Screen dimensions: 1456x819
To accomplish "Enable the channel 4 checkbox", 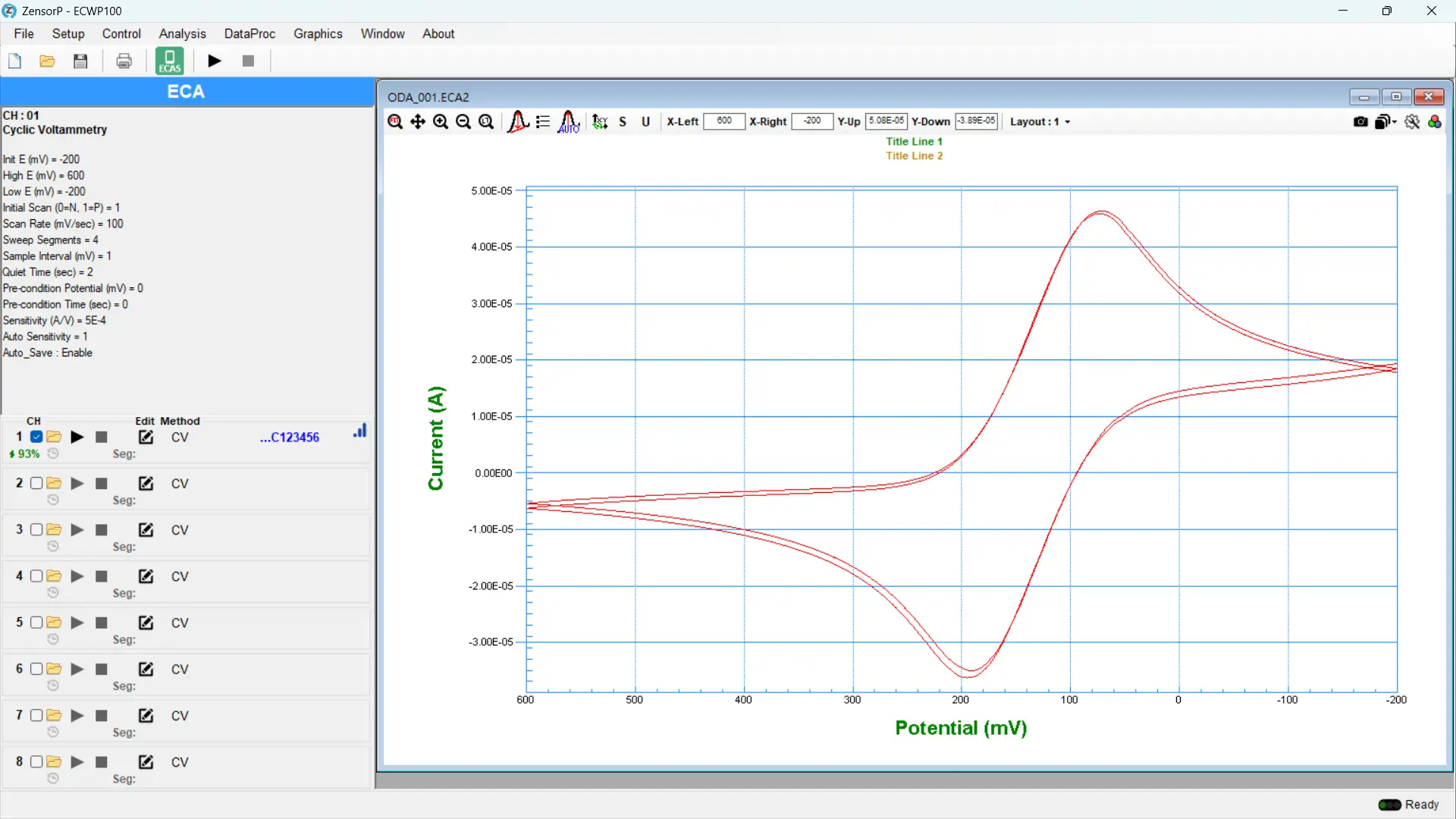I will click(36, 576).
